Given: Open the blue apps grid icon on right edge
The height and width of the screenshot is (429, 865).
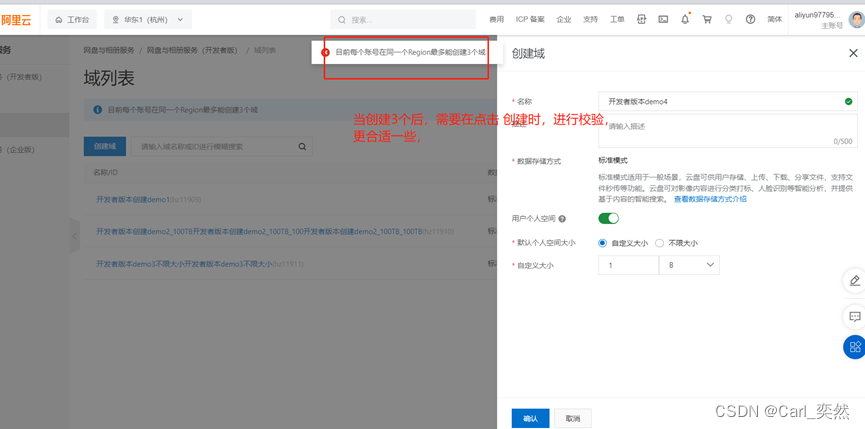Looking at the screenshot, I should 855,347.
